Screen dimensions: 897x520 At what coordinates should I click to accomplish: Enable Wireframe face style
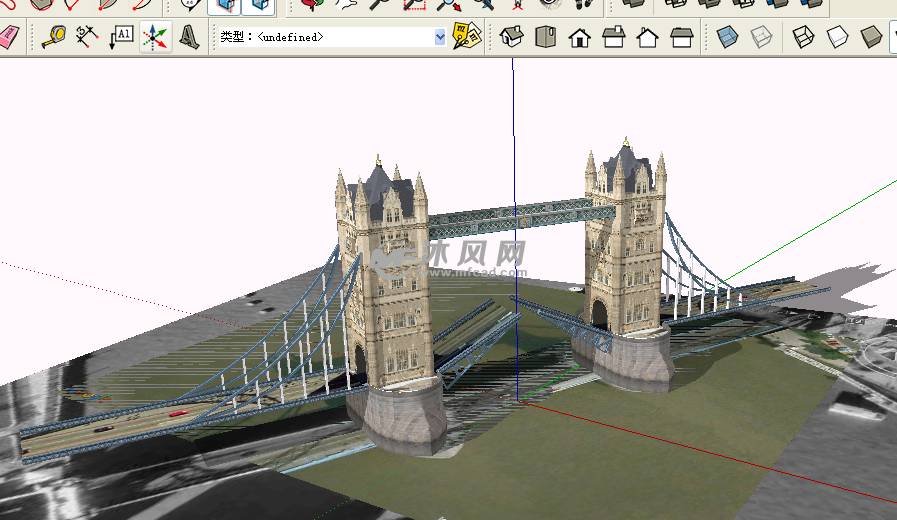click(804, 38)
